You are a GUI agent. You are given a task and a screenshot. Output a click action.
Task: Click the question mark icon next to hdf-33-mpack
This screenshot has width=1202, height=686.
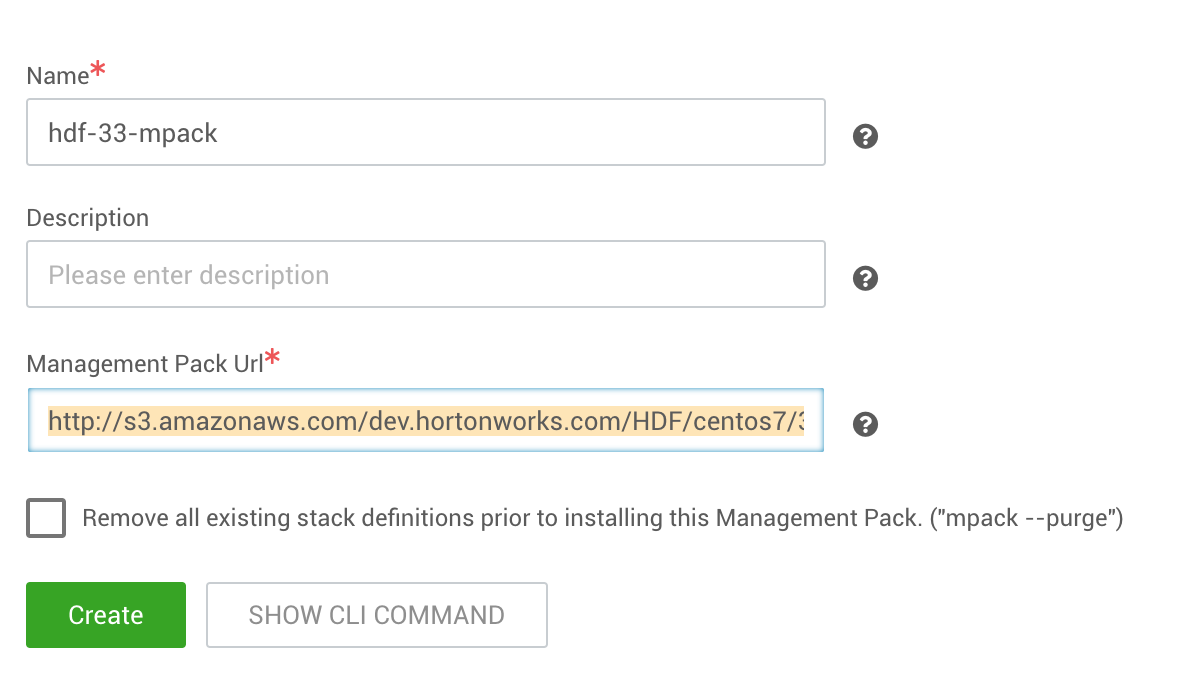click(864, 136)
